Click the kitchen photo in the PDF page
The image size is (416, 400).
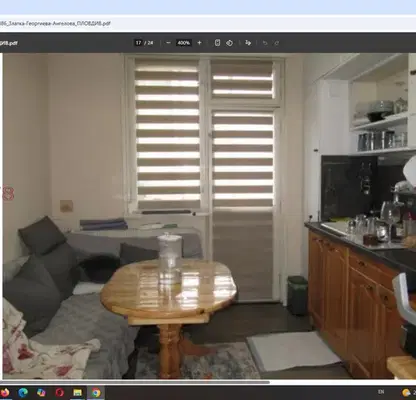[209, 216]
